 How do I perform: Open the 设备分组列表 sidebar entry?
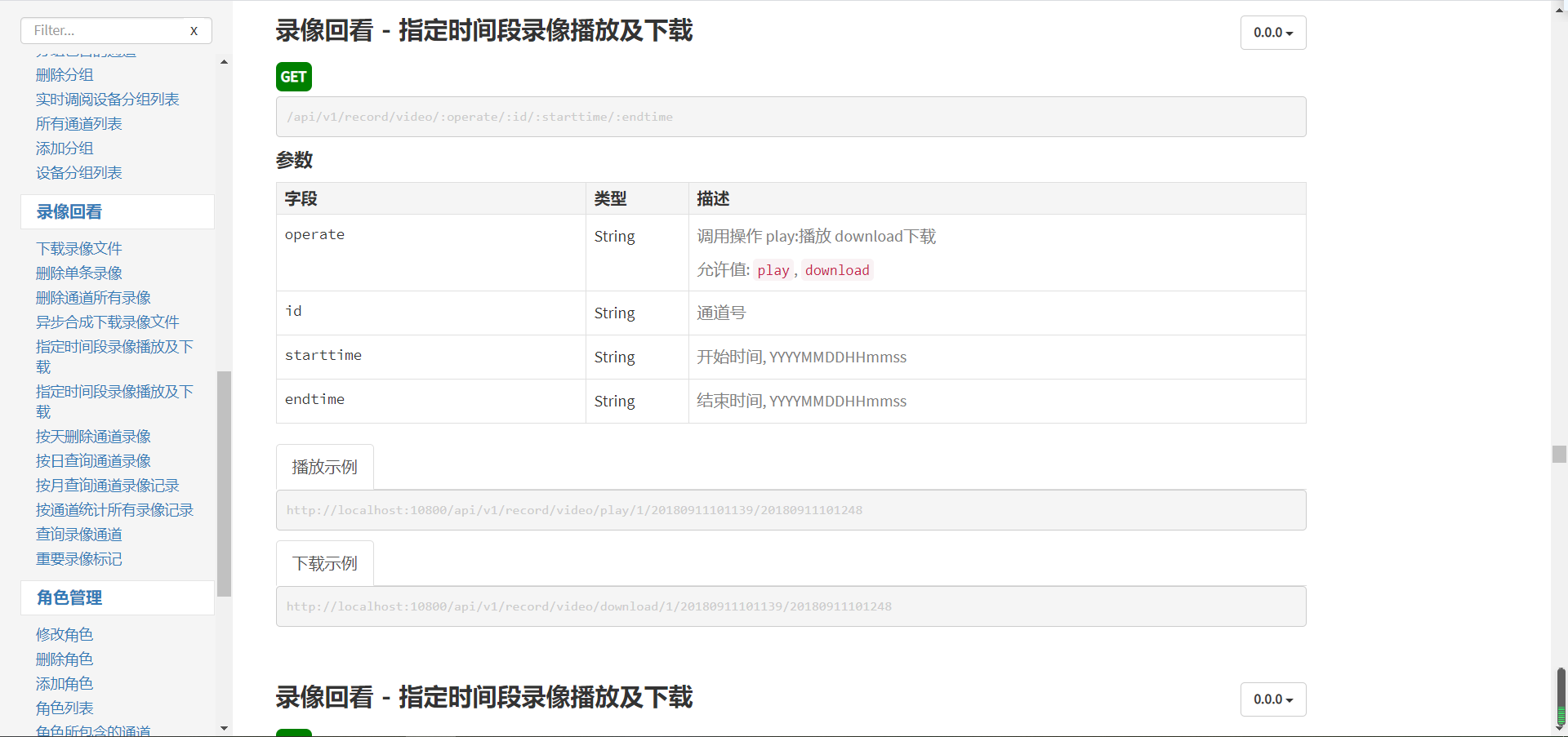pos(79,173)
